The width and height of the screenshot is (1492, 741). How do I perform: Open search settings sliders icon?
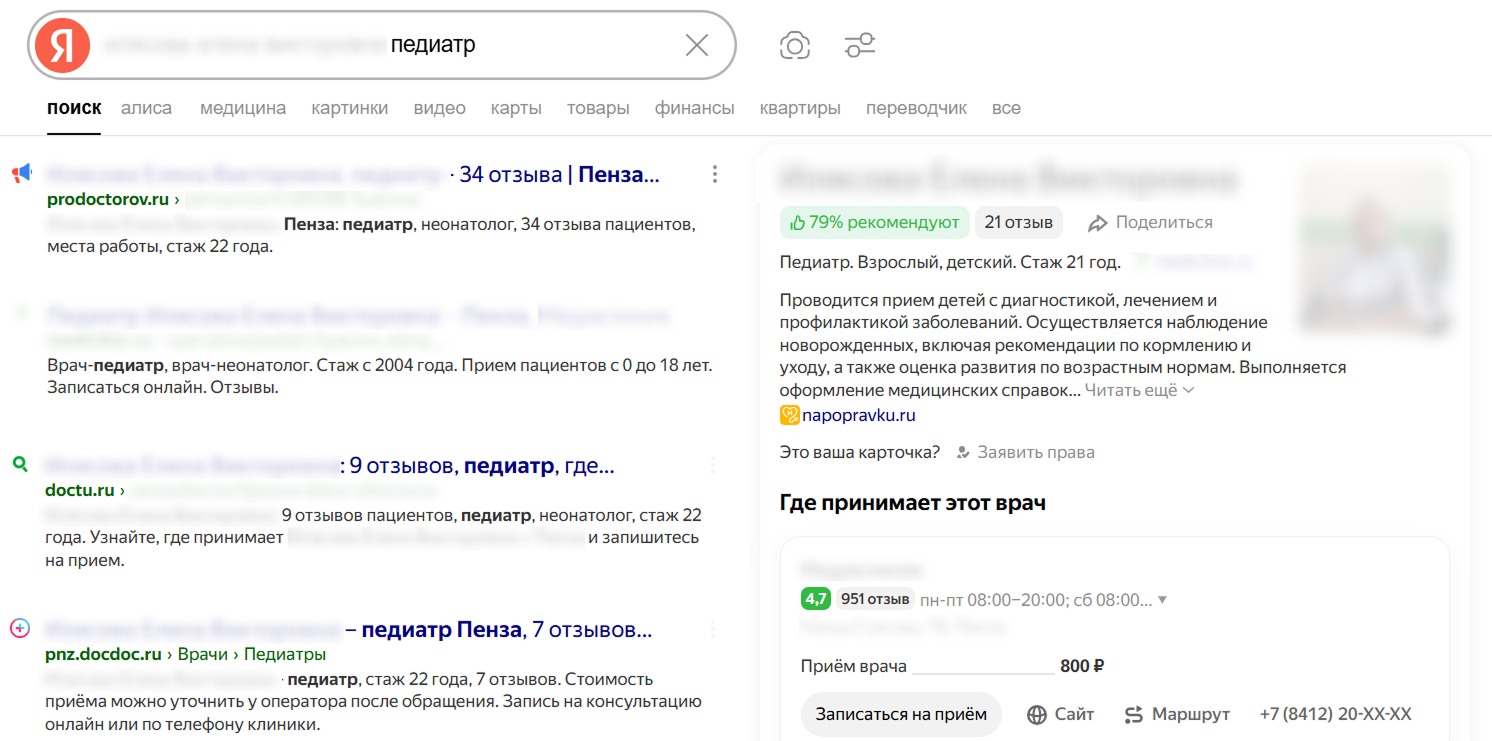tap(860, 45)
